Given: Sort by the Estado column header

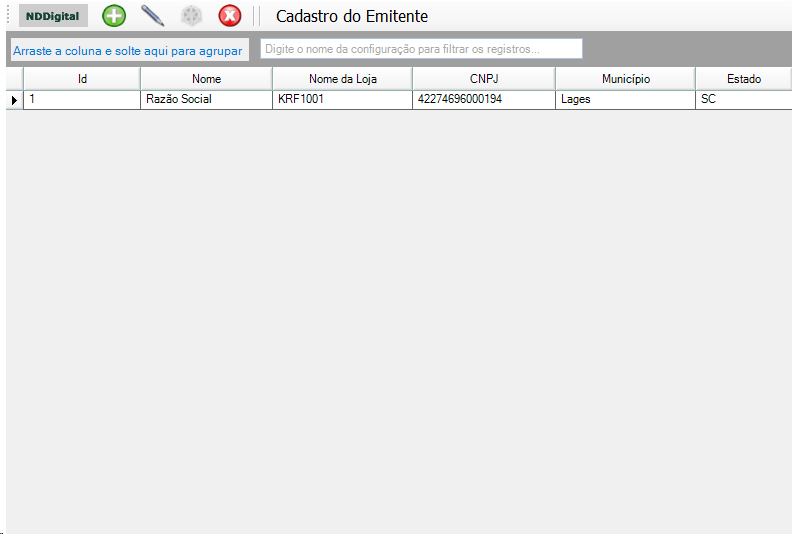Looking at the screenshot, I should (744, 79).
